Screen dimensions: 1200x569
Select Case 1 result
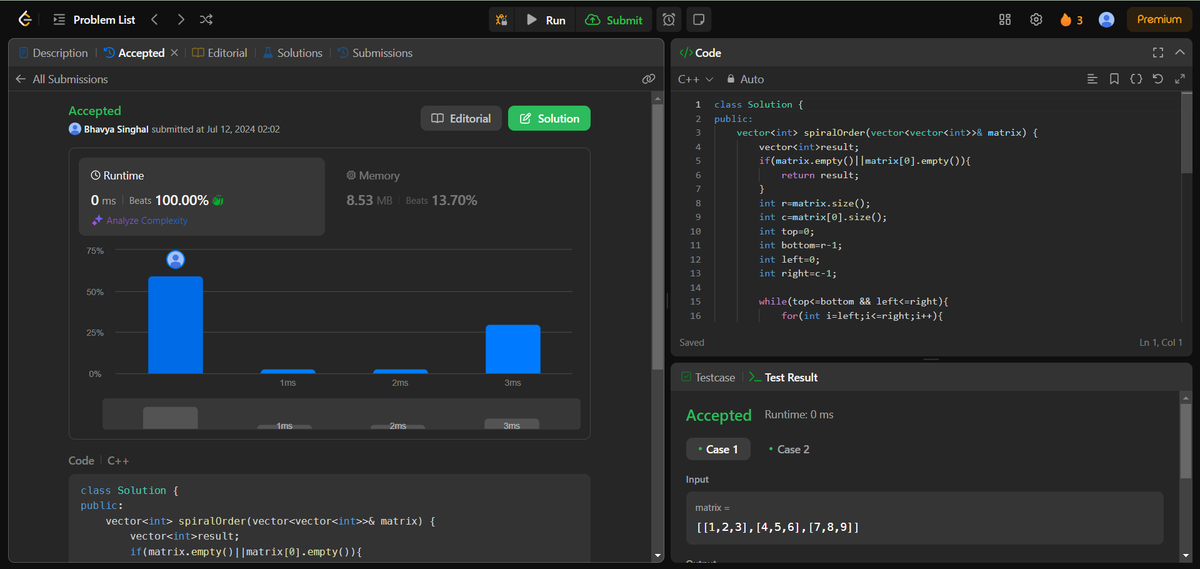point(716,449)
